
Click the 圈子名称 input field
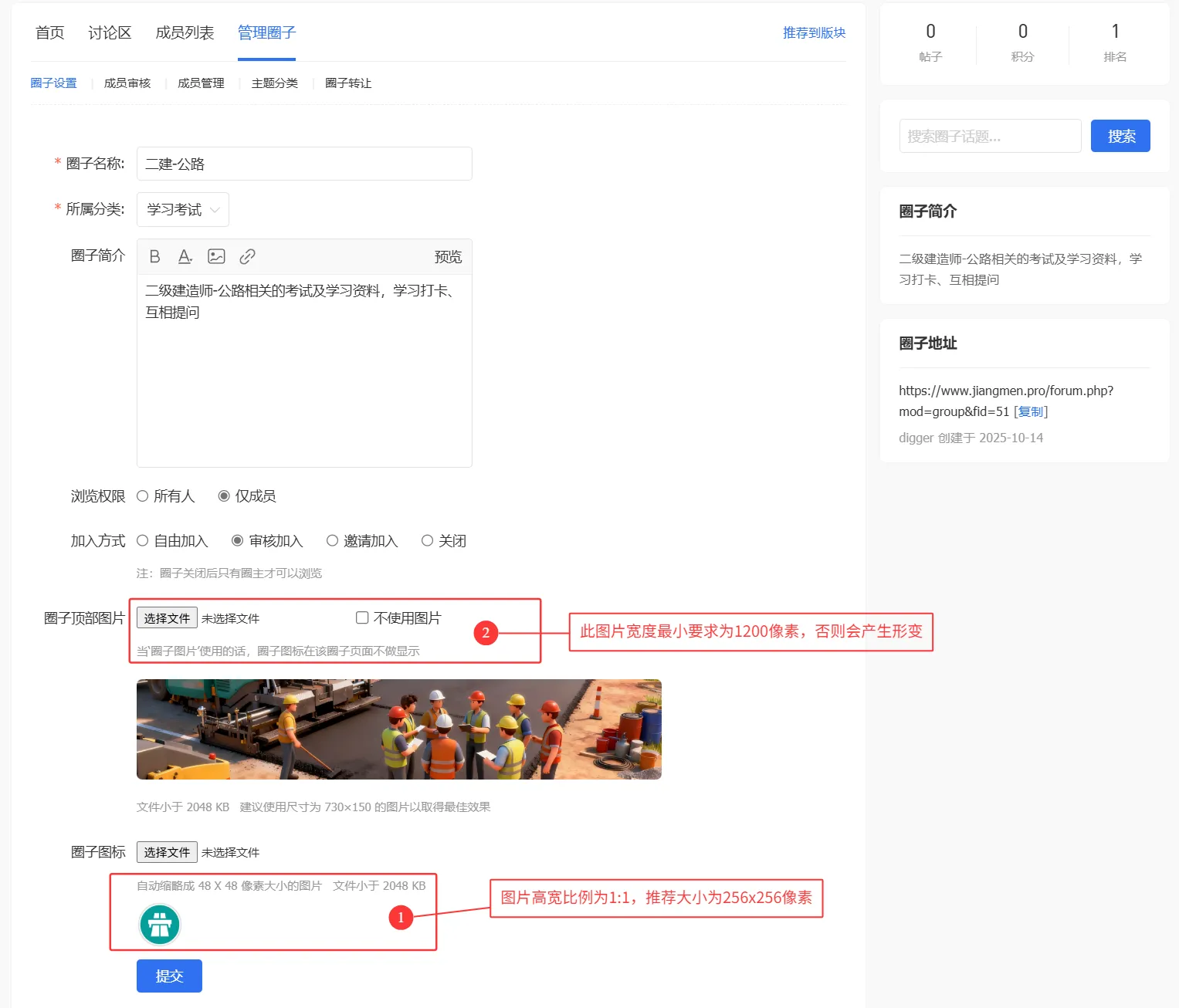(304, 164)
